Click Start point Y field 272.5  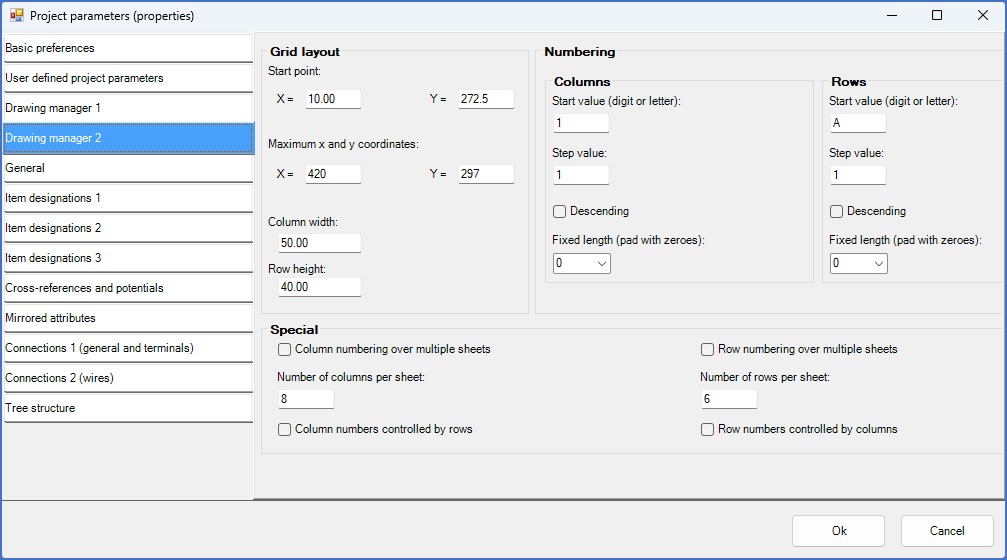(x=486, y=99)
